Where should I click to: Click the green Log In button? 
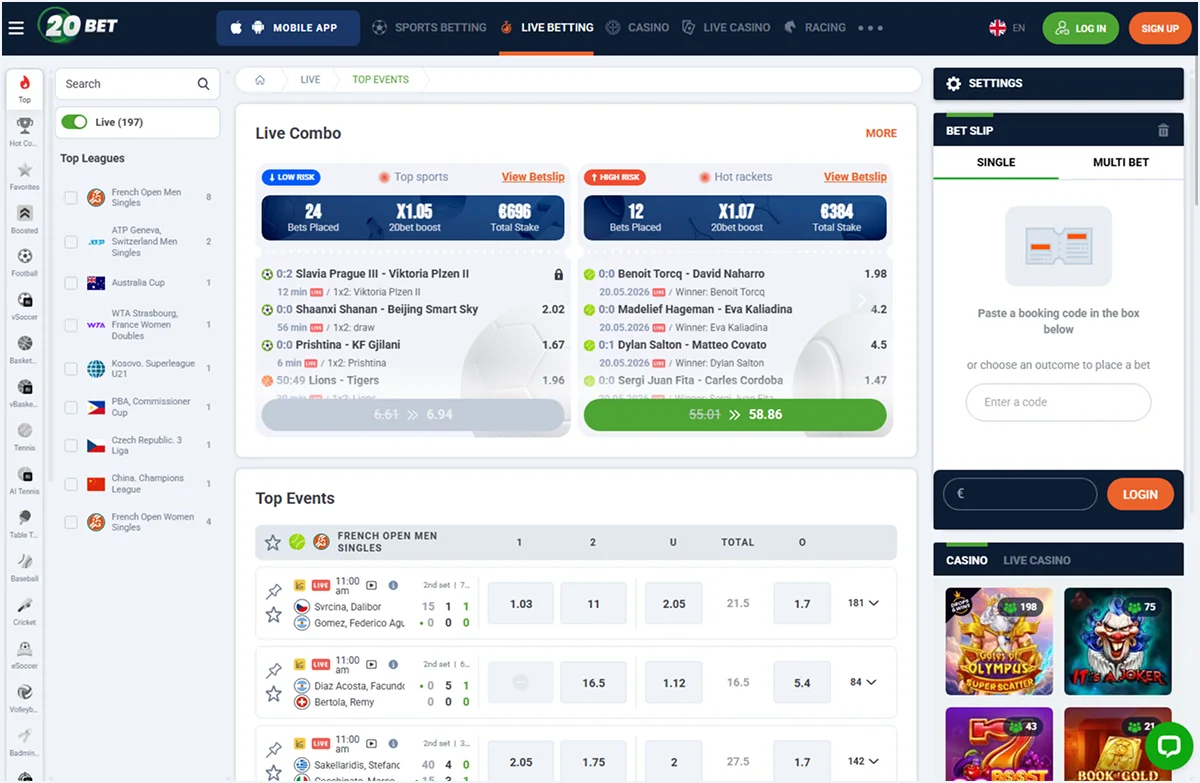coord(1080,28)
